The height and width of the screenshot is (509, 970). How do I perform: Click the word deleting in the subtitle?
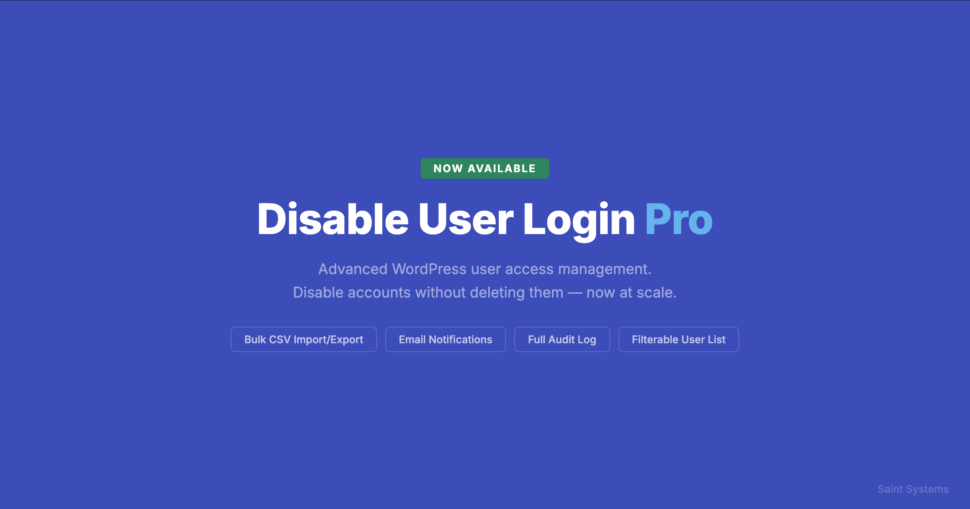click(x=495, y=293)
